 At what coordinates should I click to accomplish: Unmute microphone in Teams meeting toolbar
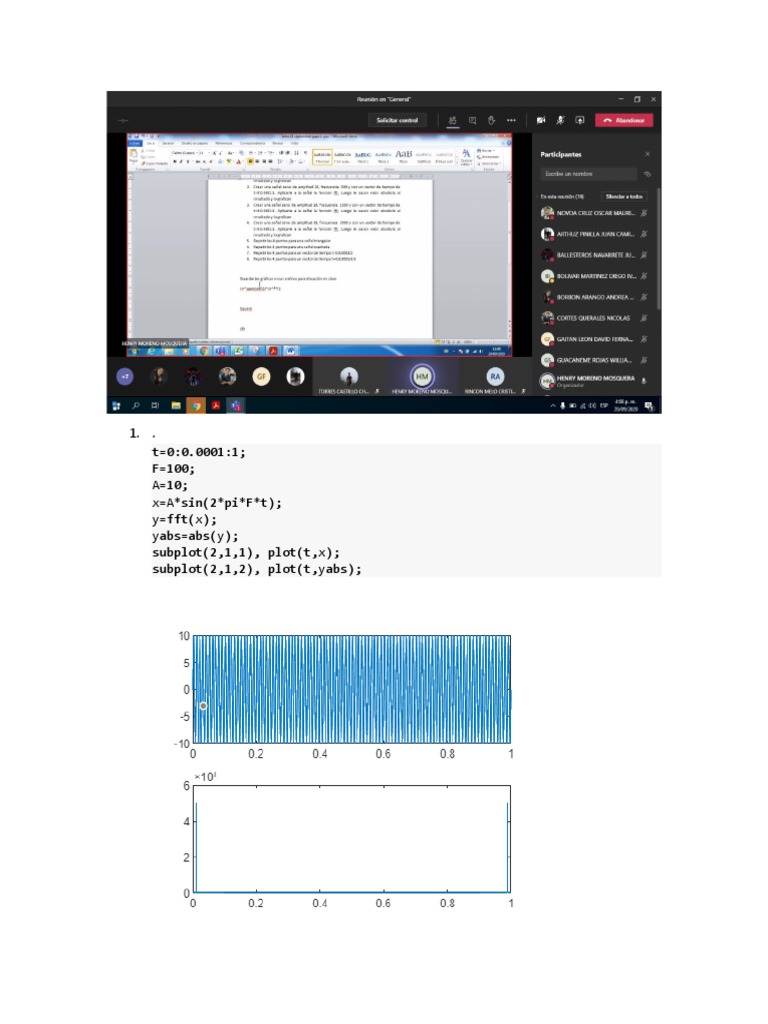(x=560, y=120)
